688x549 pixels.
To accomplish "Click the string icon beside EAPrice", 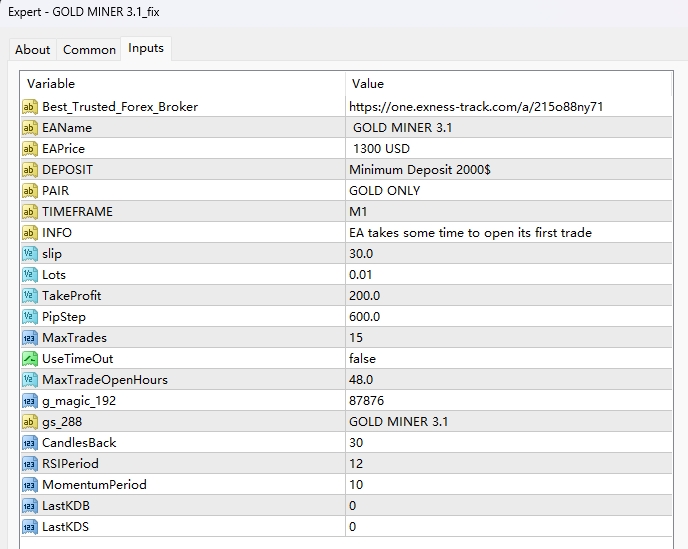I will (x=29, y=149).
